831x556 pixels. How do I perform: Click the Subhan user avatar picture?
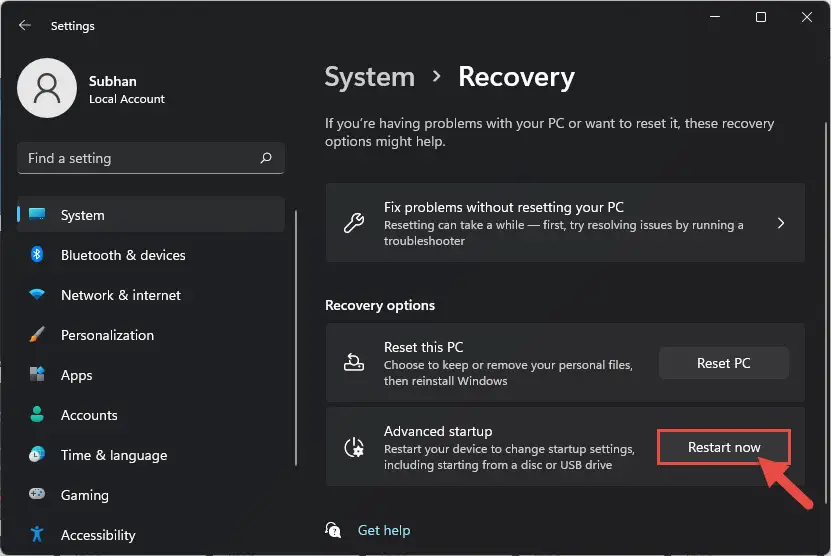pyautogui.click(x=47, y=88)
